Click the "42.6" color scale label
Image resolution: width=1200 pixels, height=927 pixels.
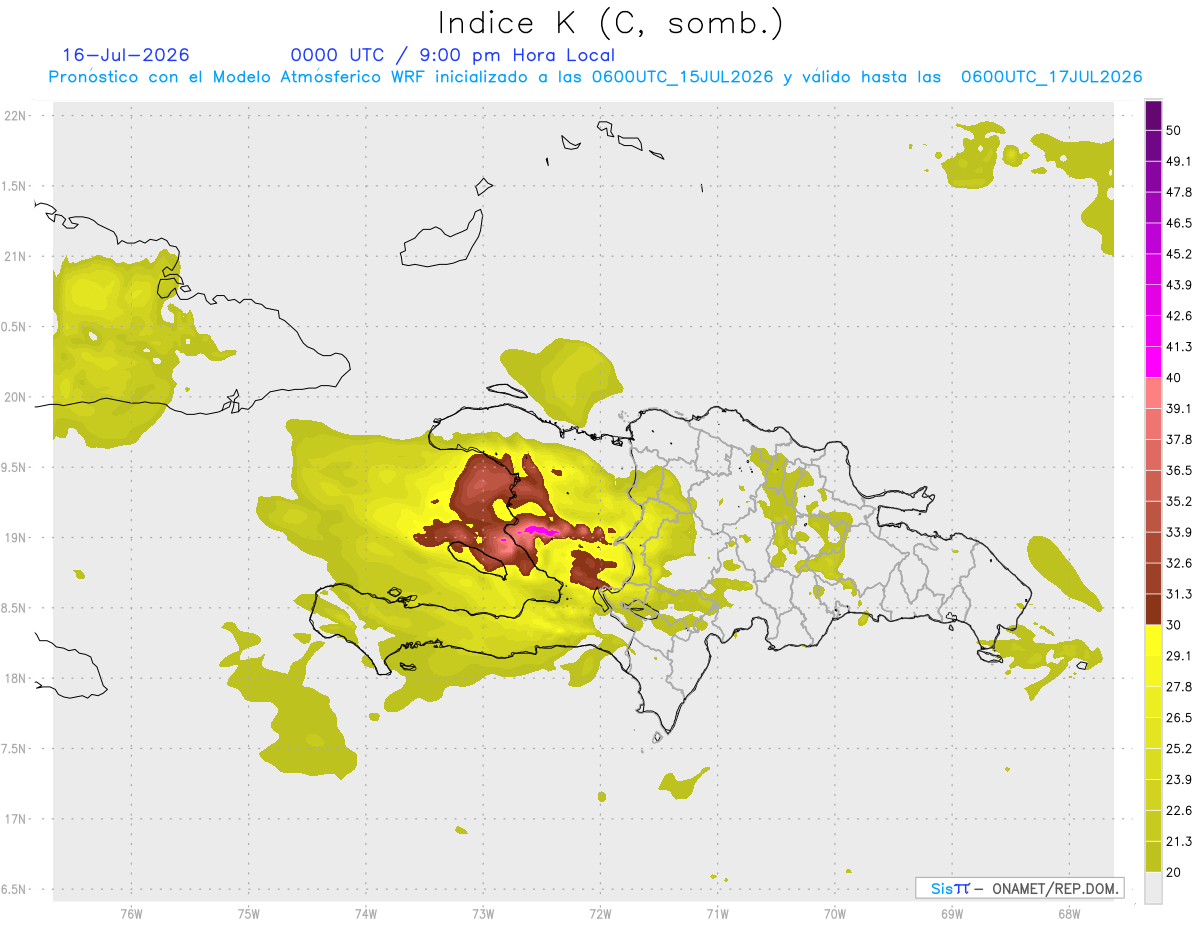click(1179, 316)
